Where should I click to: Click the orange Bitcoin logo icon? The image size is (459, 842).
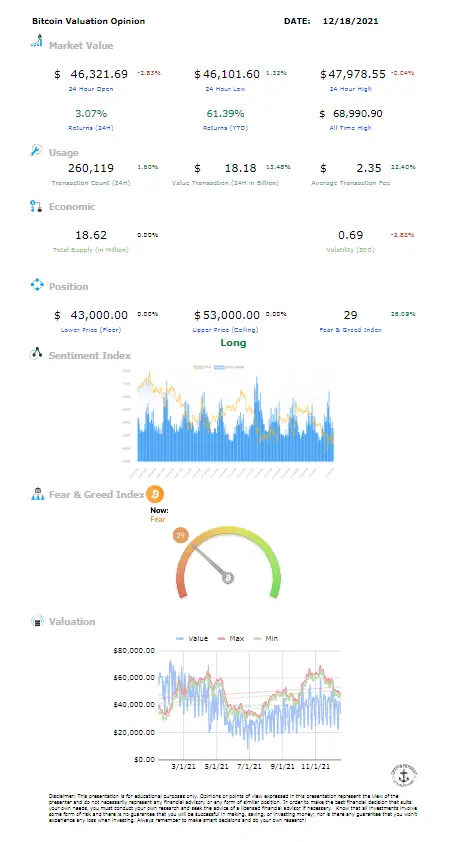click(155, 494)
